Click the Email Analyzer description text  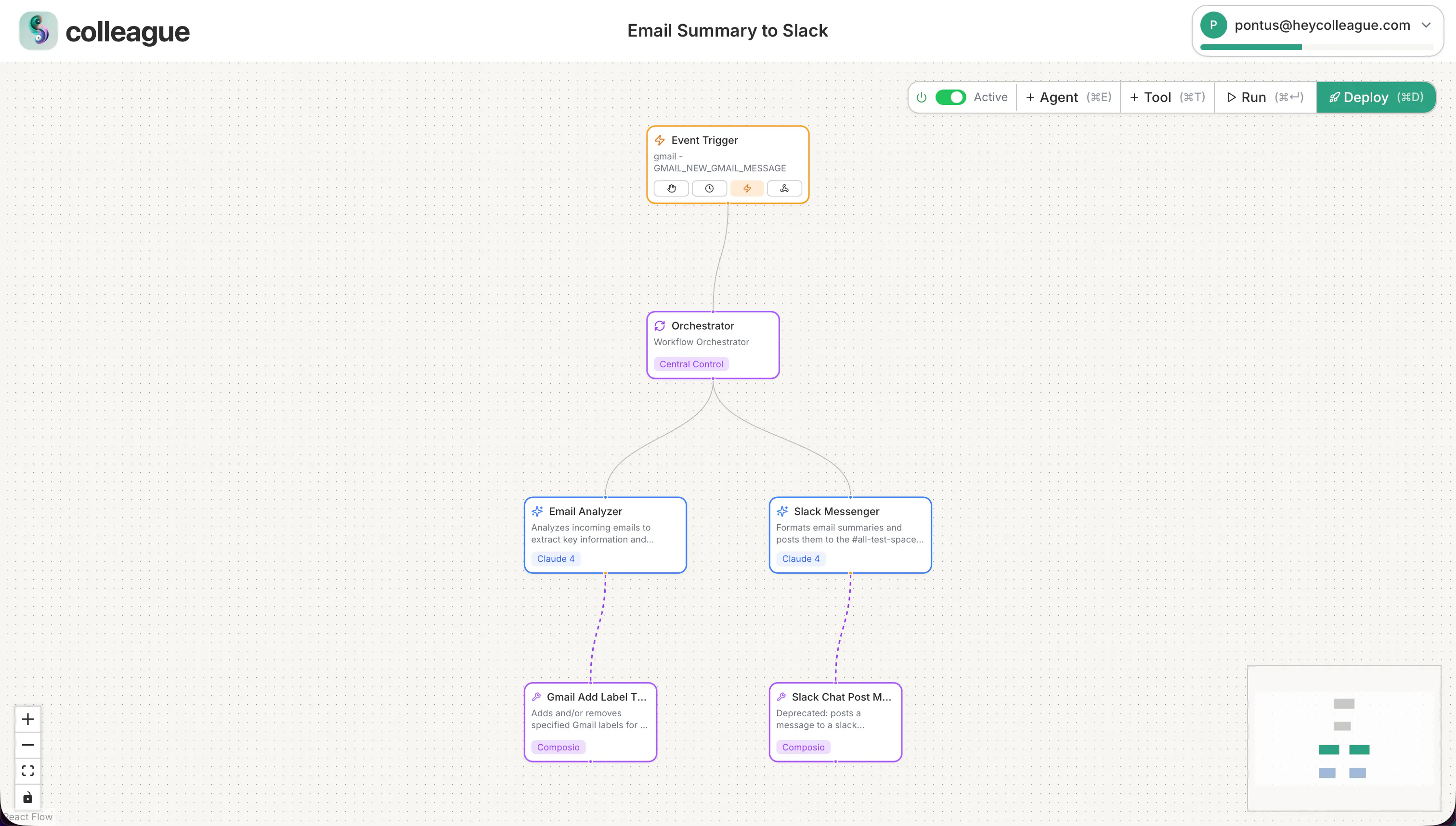[592, 533]
